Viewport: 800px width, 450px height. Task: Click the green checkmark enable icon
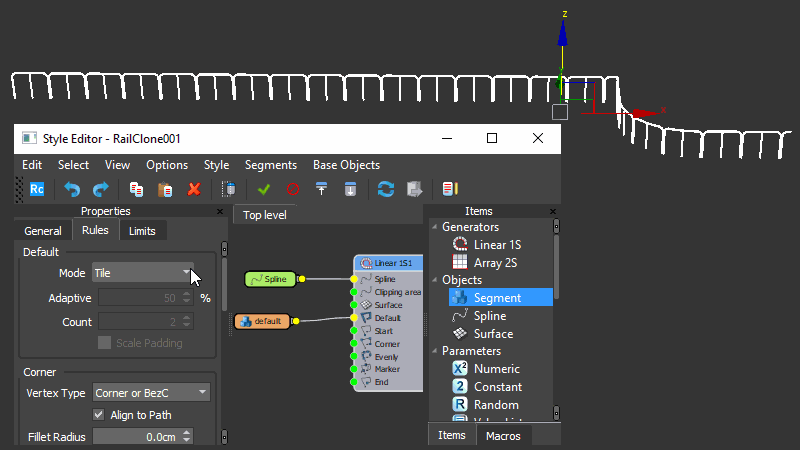[264, 189]
